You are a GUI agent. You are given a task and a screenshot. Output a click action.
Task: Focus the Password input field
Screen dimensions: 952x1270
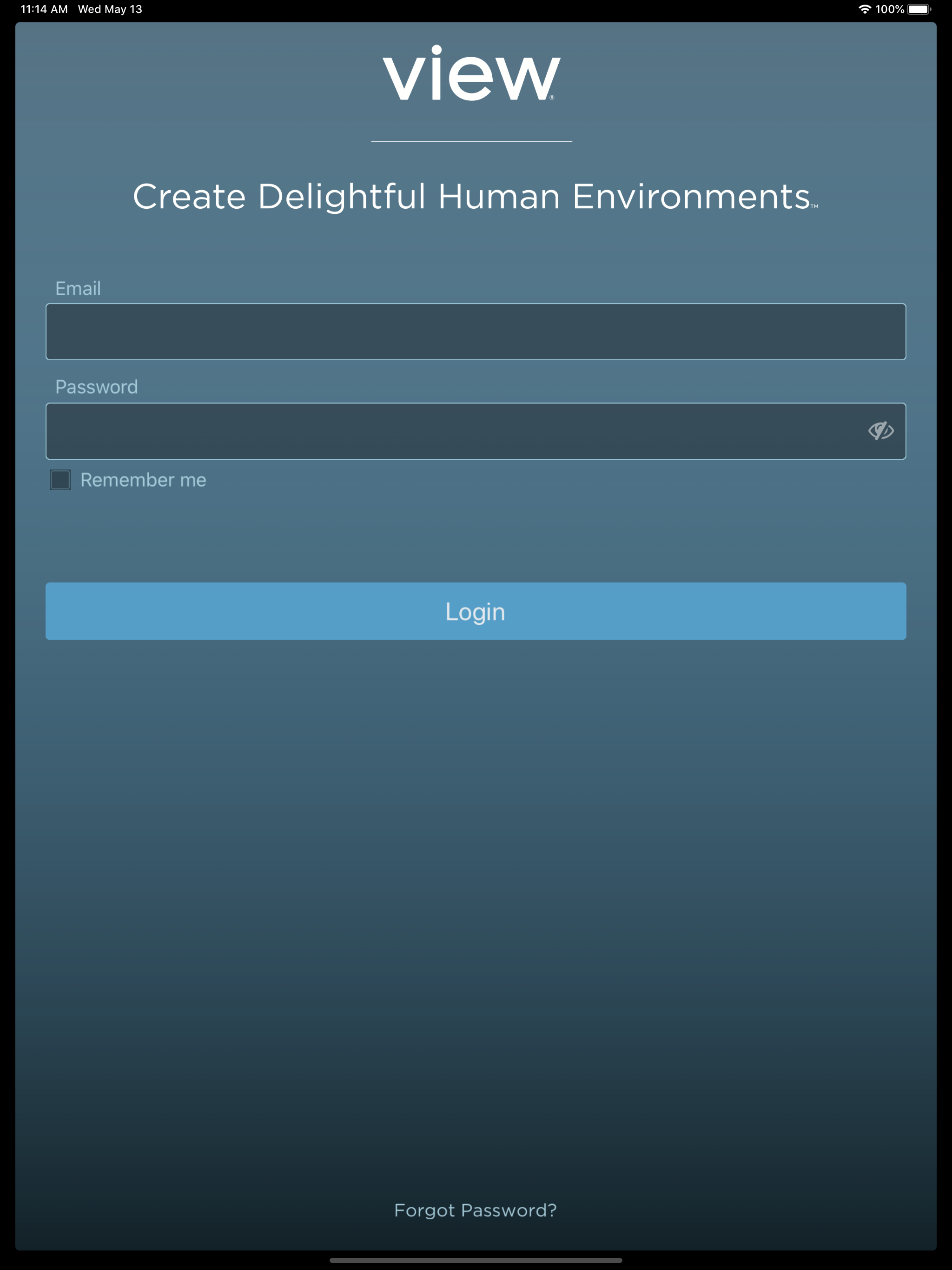(476, 431)
